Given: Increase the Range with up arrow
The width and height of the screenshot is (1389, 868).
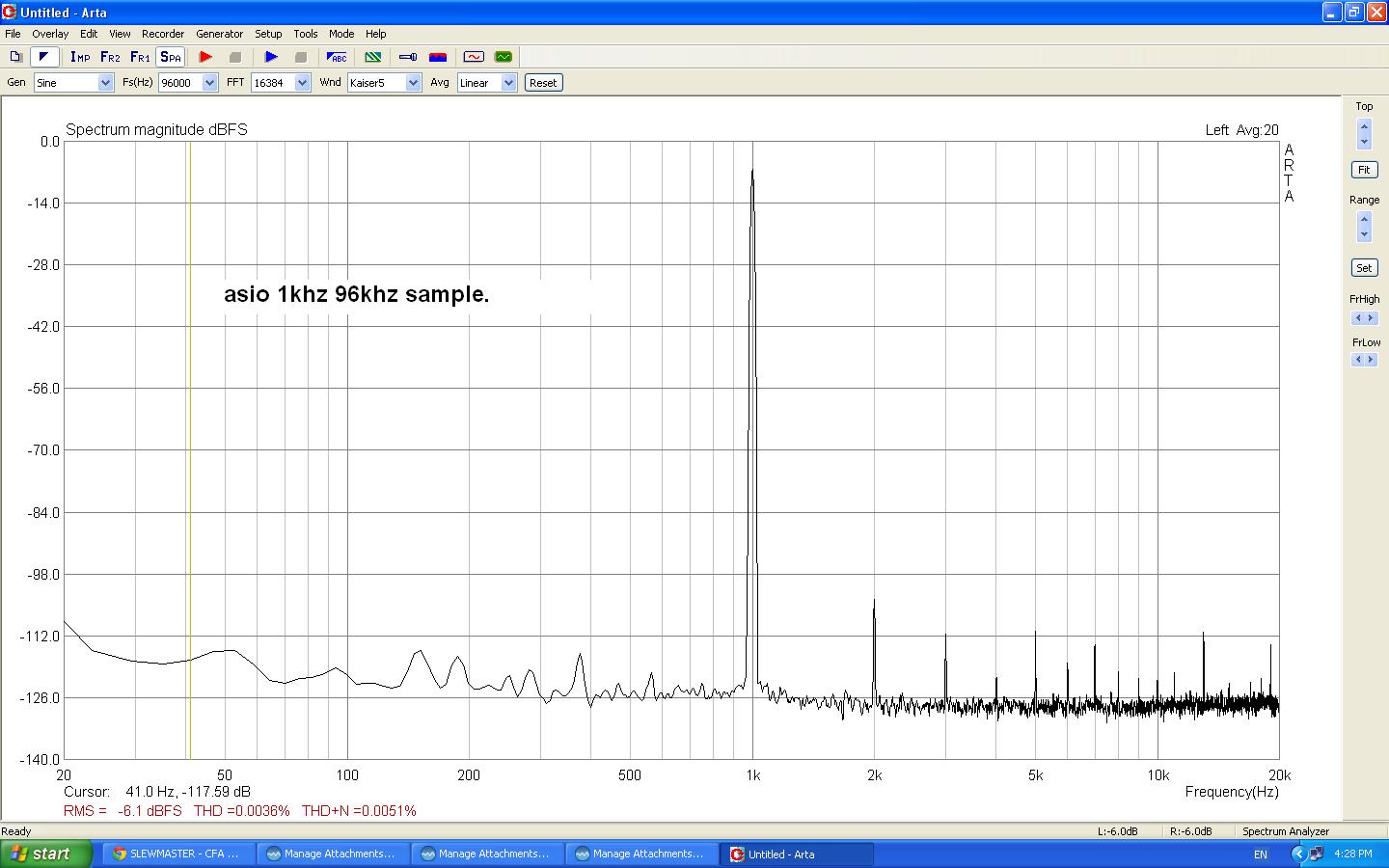Looking at the screenshot, I should (x=1364, y=220).
